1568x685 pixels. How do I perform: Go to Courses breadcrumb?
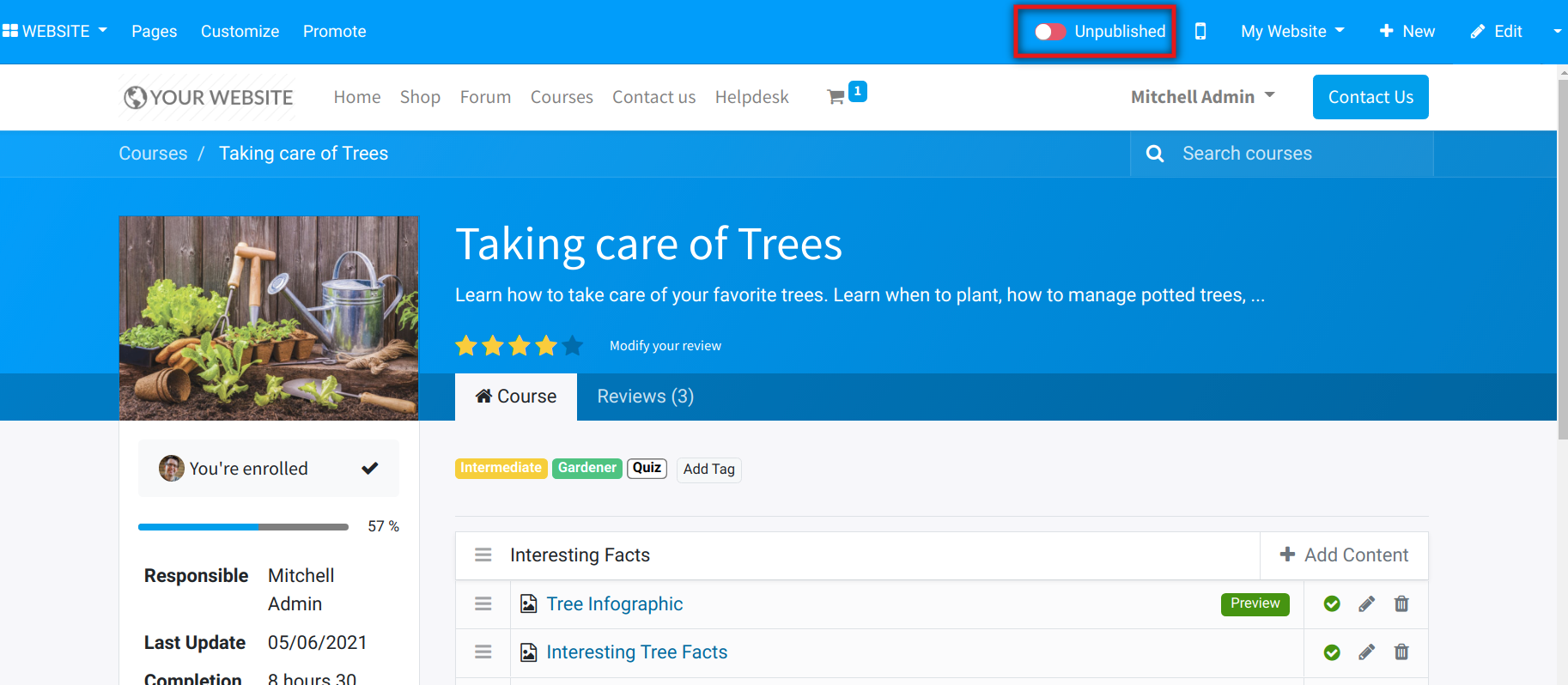point(153,154)
